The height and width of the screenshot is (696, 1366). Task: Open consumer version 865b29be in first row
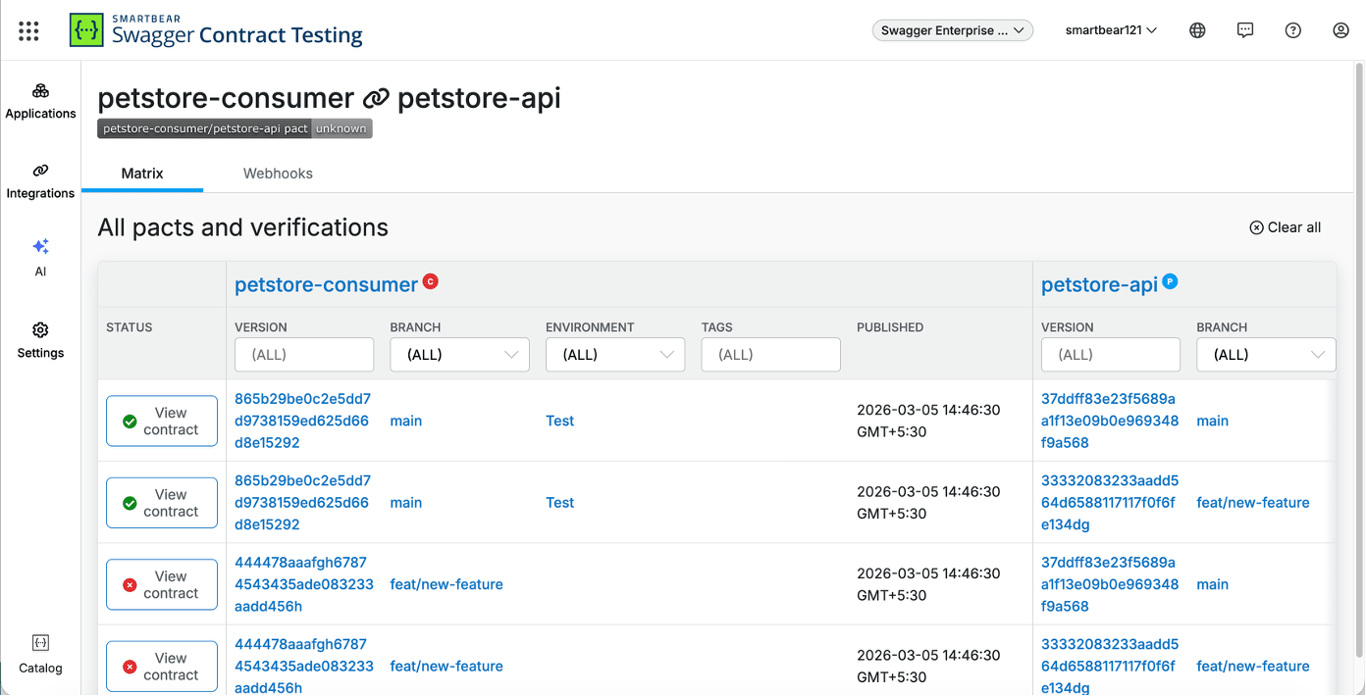click(x=303, y=421)
